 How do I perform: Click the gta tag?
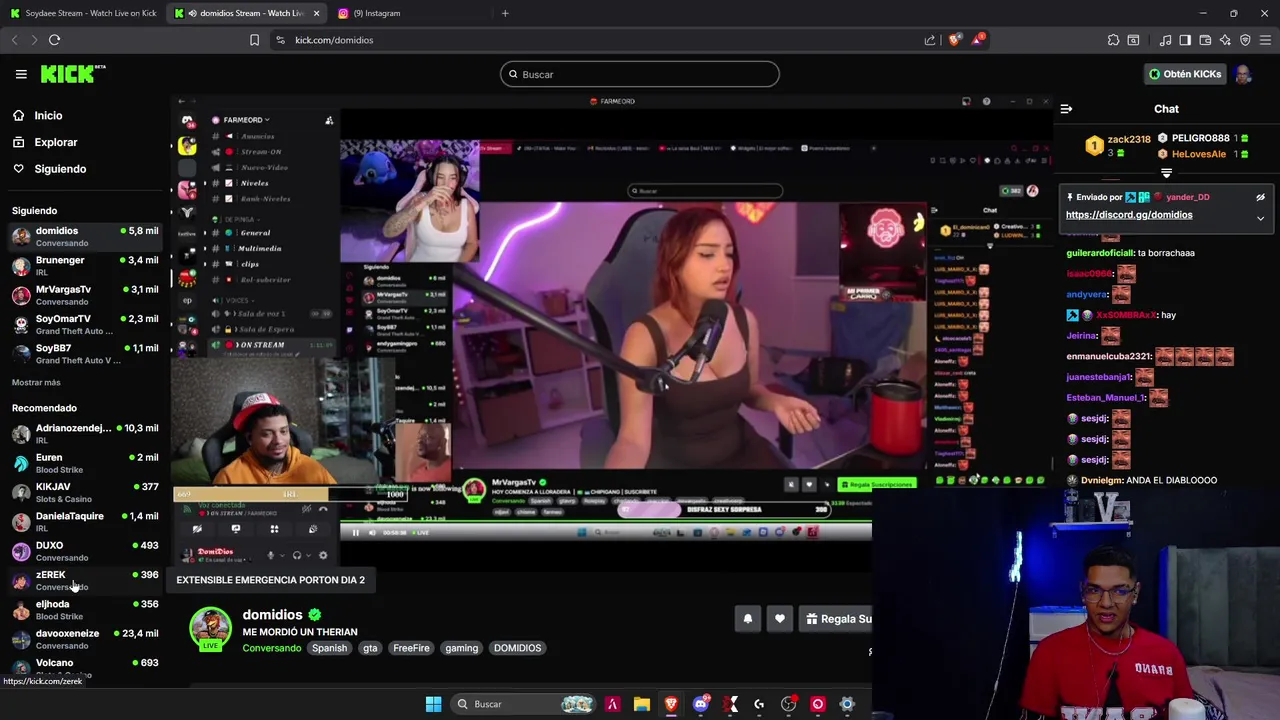(370, 648)
